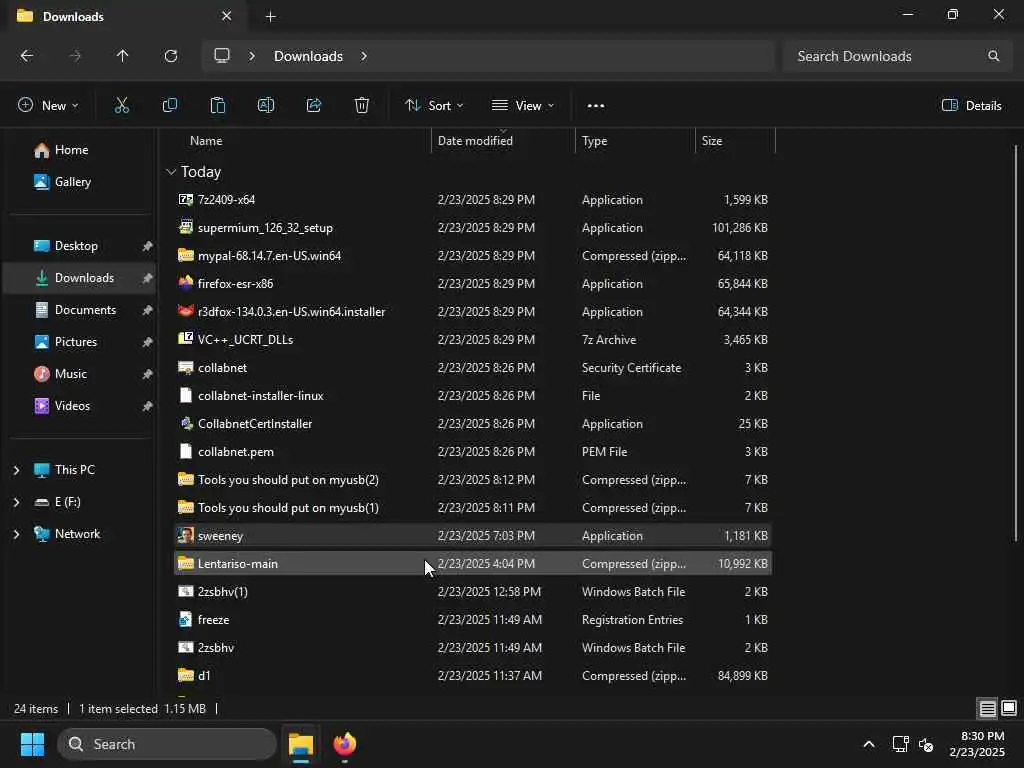Click the taskbar Search box
The width and height of the screenshot is (1024, 768).
[x=167, y=744]
